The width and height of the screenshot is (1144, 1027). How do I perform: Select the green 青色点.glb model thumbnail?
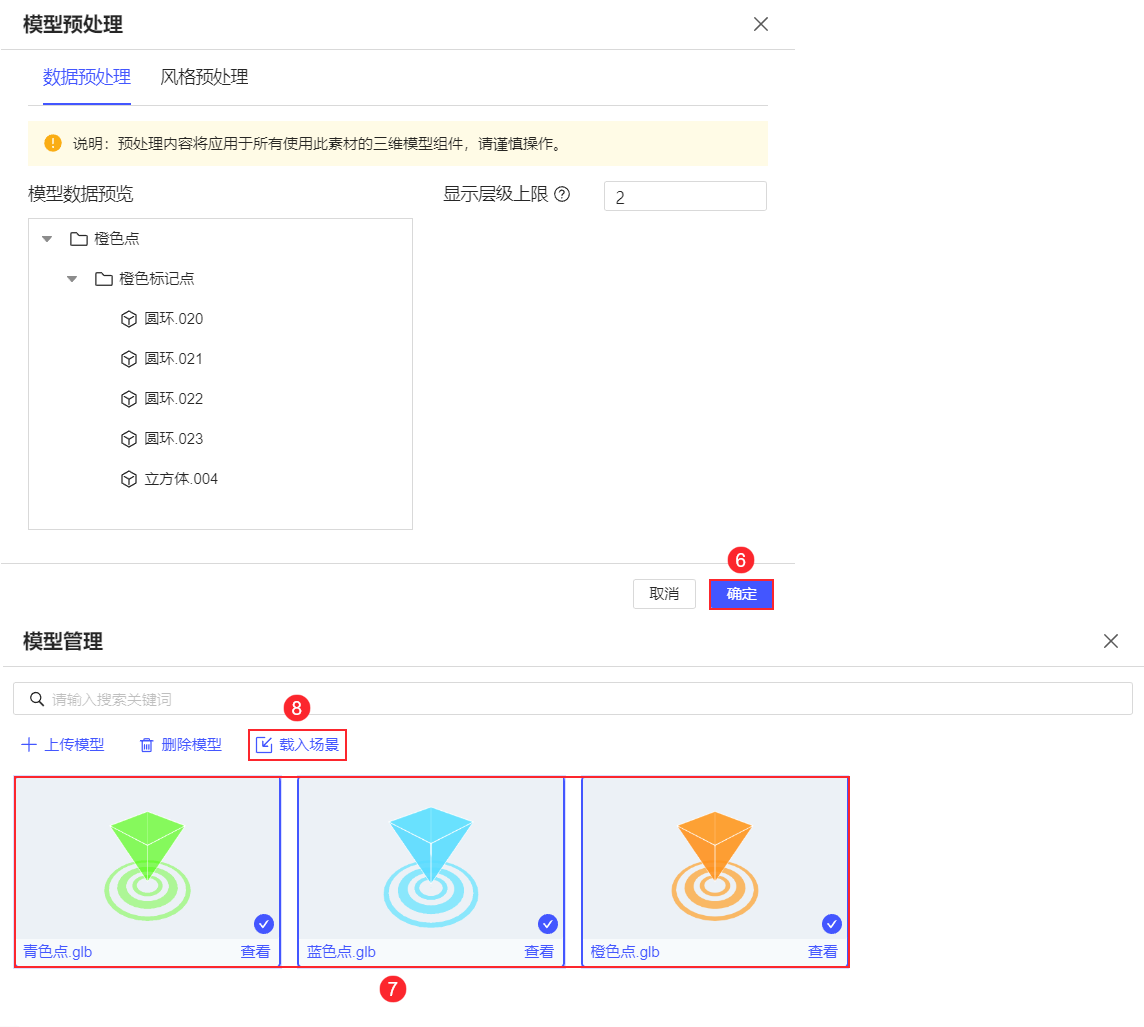point(147,859)
